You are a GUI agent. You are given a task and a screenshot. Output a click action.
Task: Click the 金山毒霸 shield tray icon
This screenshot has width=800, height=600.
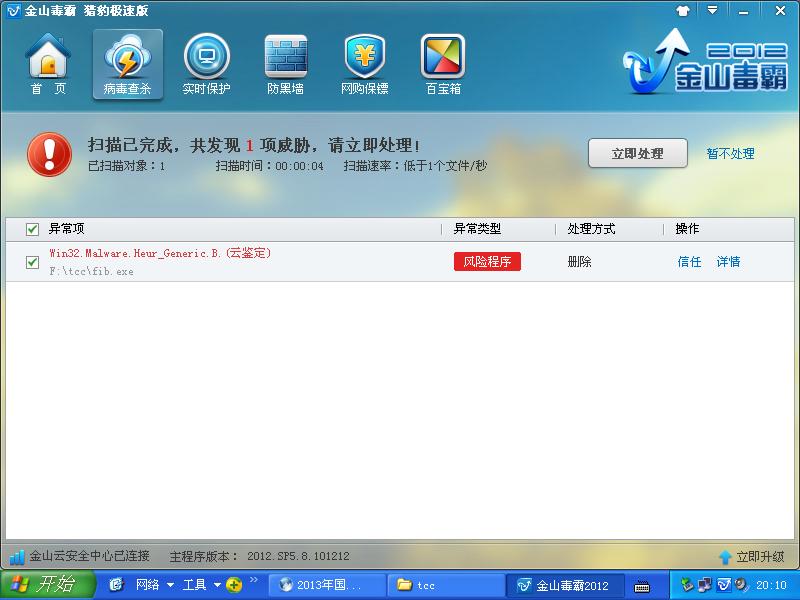click(723, 585)
